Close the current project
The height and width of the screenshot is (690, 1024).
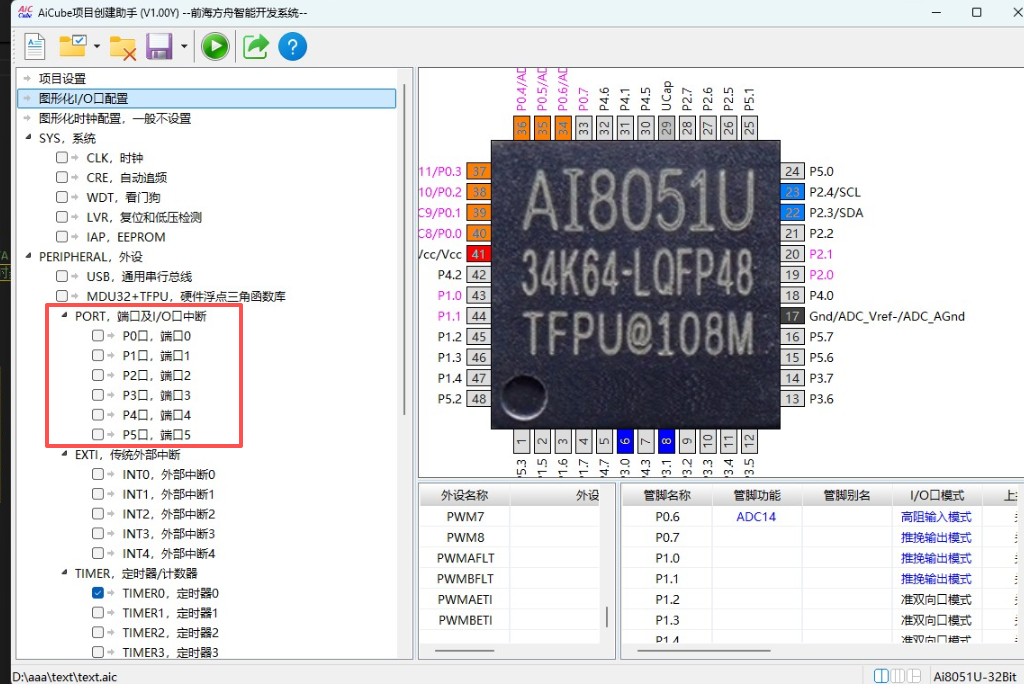(122, 46)
